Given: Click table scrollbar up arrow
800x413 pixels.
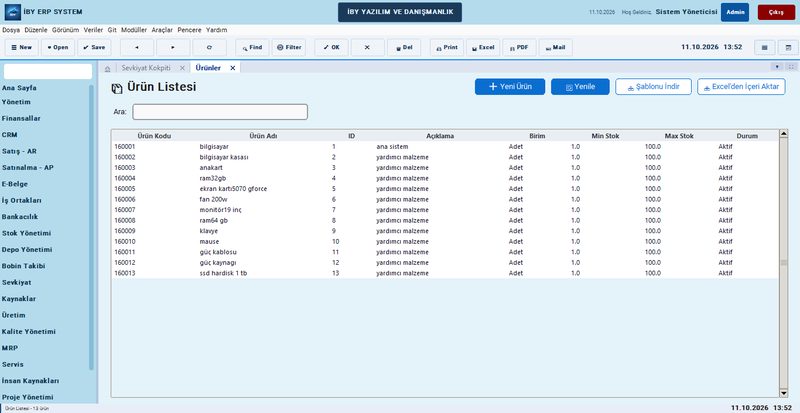Looking at the screenshot, I should 784,134.
